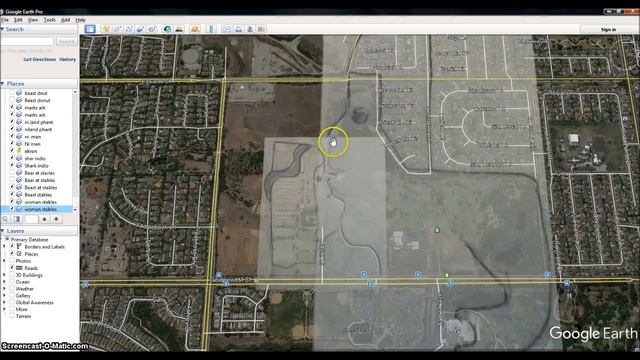Expand the Photos layer
Viewport: 640px width, 360px height.
point(4,261)
